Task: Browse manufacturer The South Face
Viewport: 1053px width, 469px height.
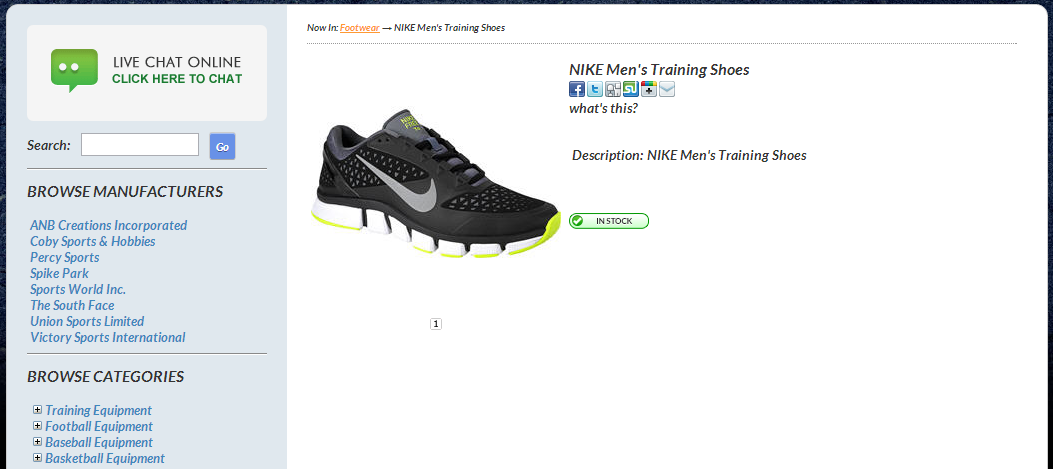Action: (73, 306)
